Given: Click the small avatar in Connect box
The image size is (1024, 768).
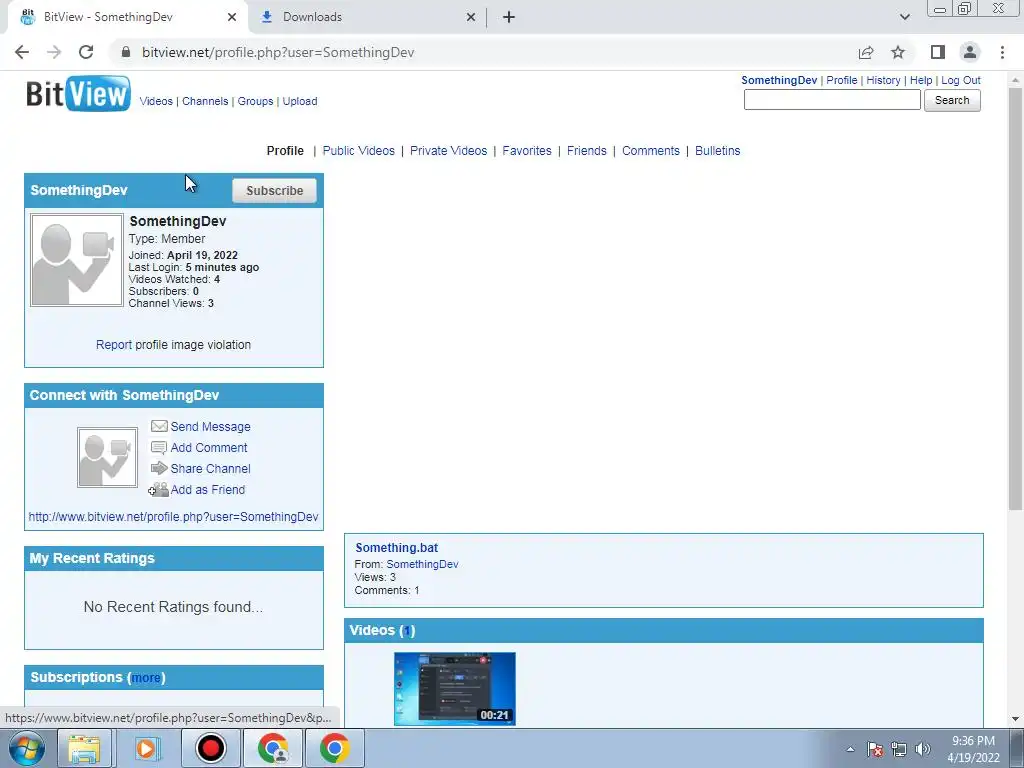Looking at the screenshot, I should pyautogui.click(x=107, y=457).
